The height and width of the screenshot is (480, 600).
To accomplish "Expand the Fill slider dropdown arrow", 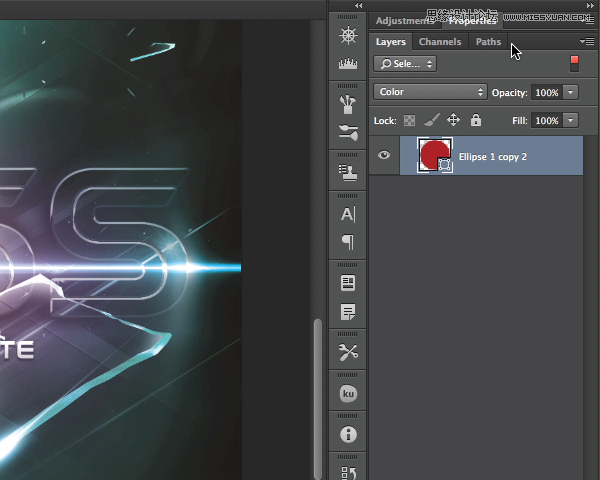I will 570,120.
